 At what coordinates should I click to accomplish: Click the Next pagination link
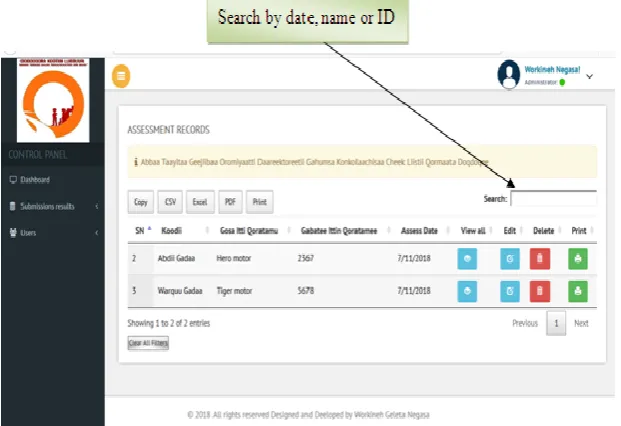[581, 323]
